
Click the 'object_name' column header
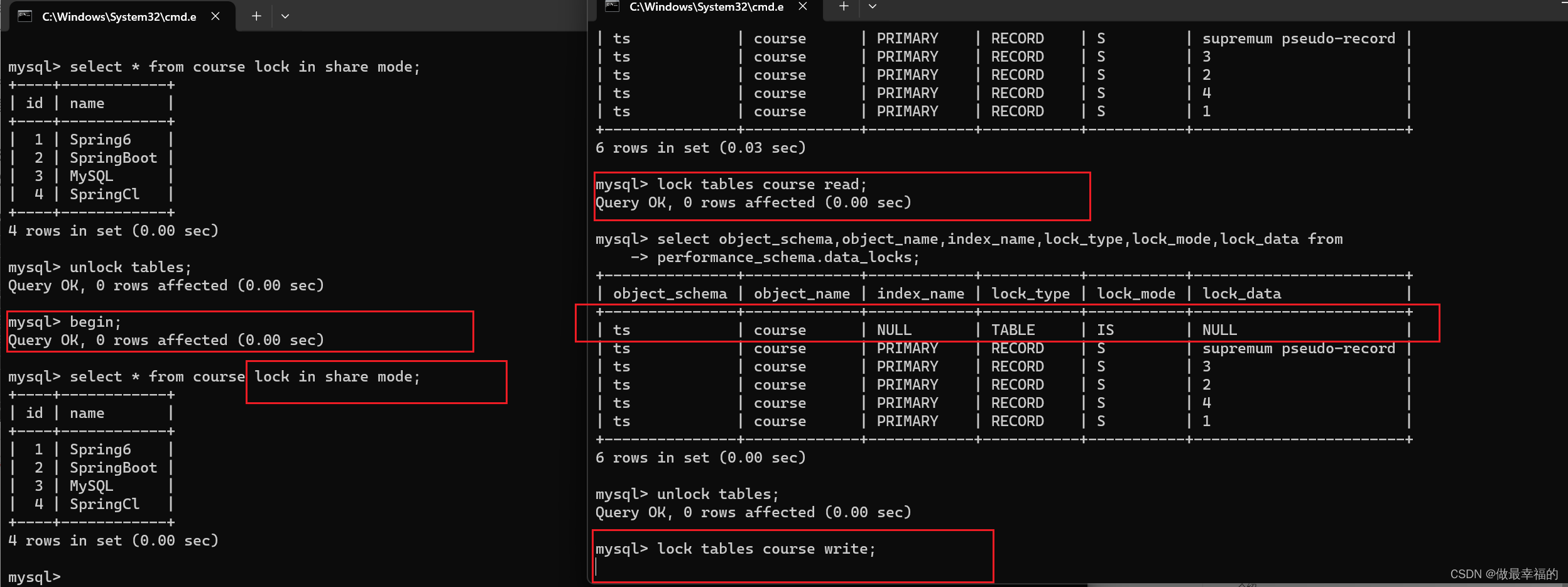click(802, 293)
